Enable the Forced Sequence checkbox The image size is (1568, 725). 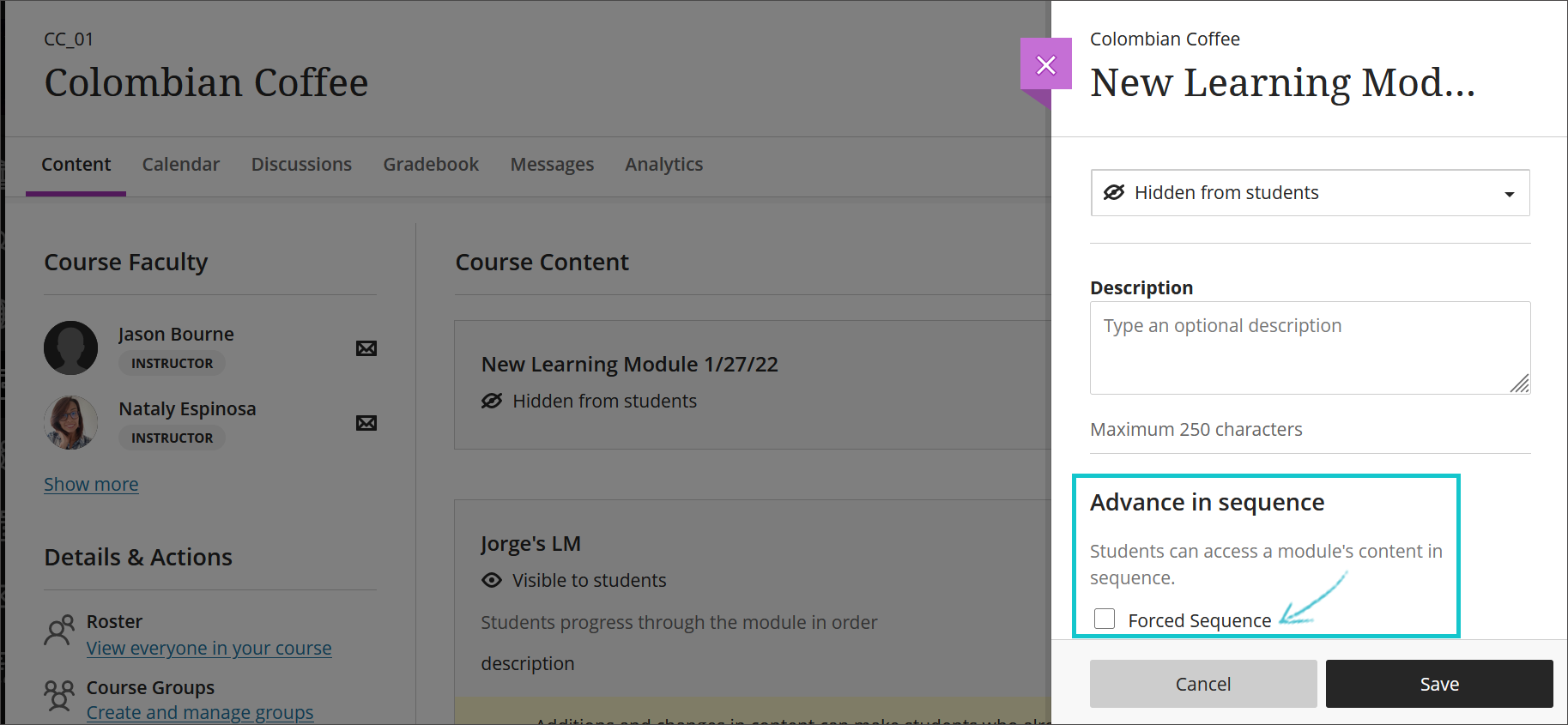coord(1105,619)
